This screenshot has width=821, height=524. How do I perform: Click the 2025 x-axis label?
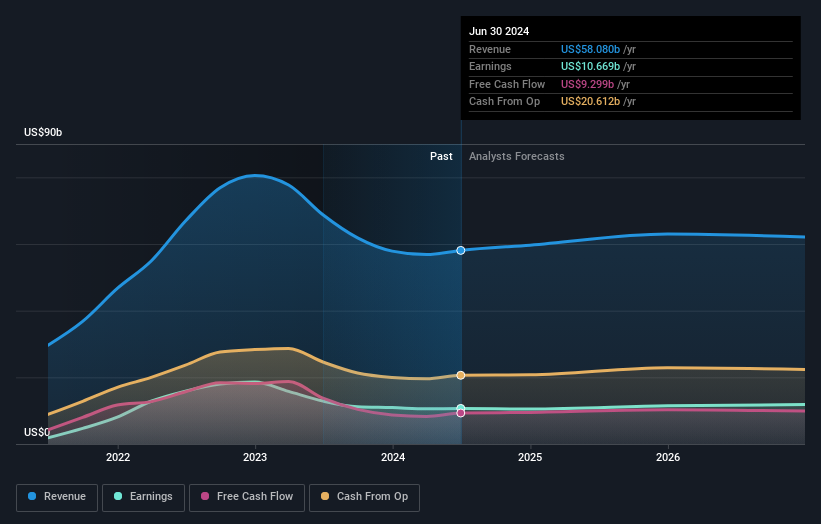[x=530, y=458]
